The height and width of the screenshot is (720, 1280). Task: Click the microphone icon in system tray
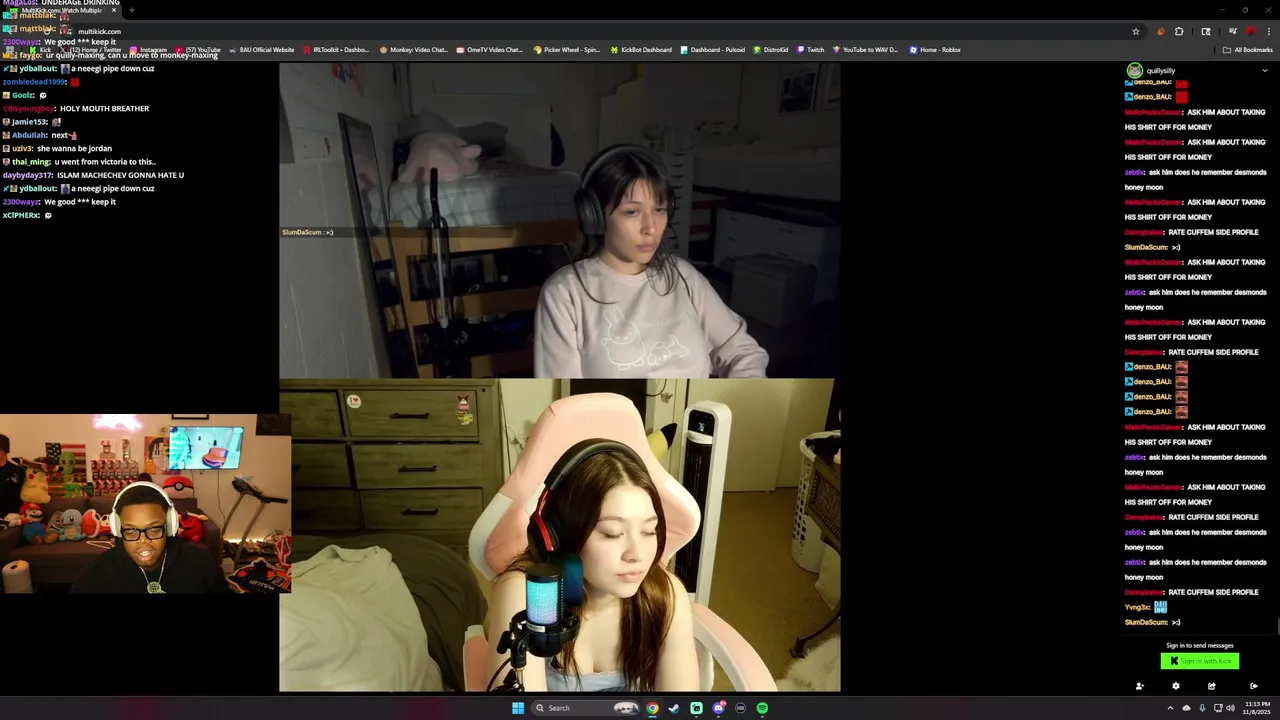point(1202,708)
